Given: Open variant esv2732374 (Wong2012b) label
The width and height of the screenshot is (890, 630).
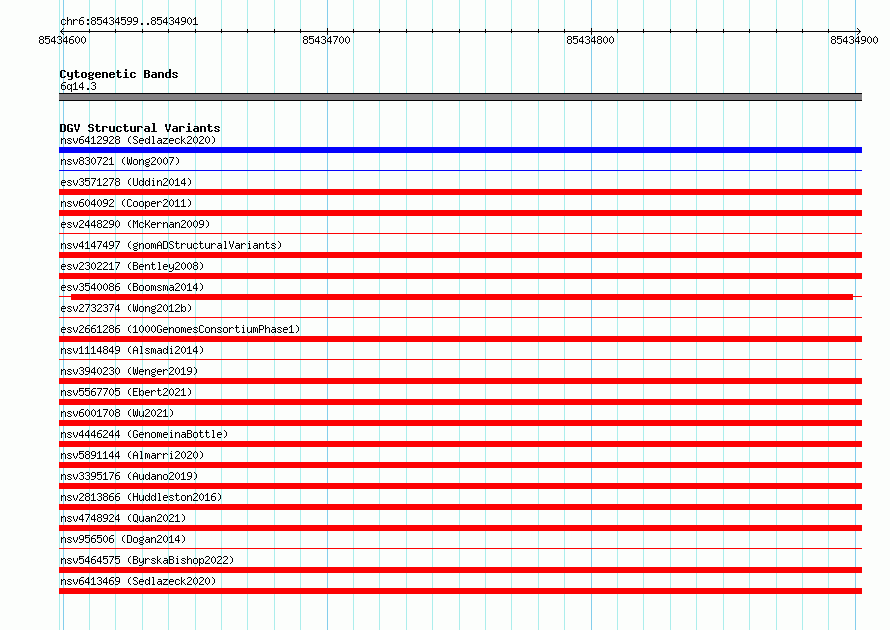Looking at the screenshot, I should (126, 308).
